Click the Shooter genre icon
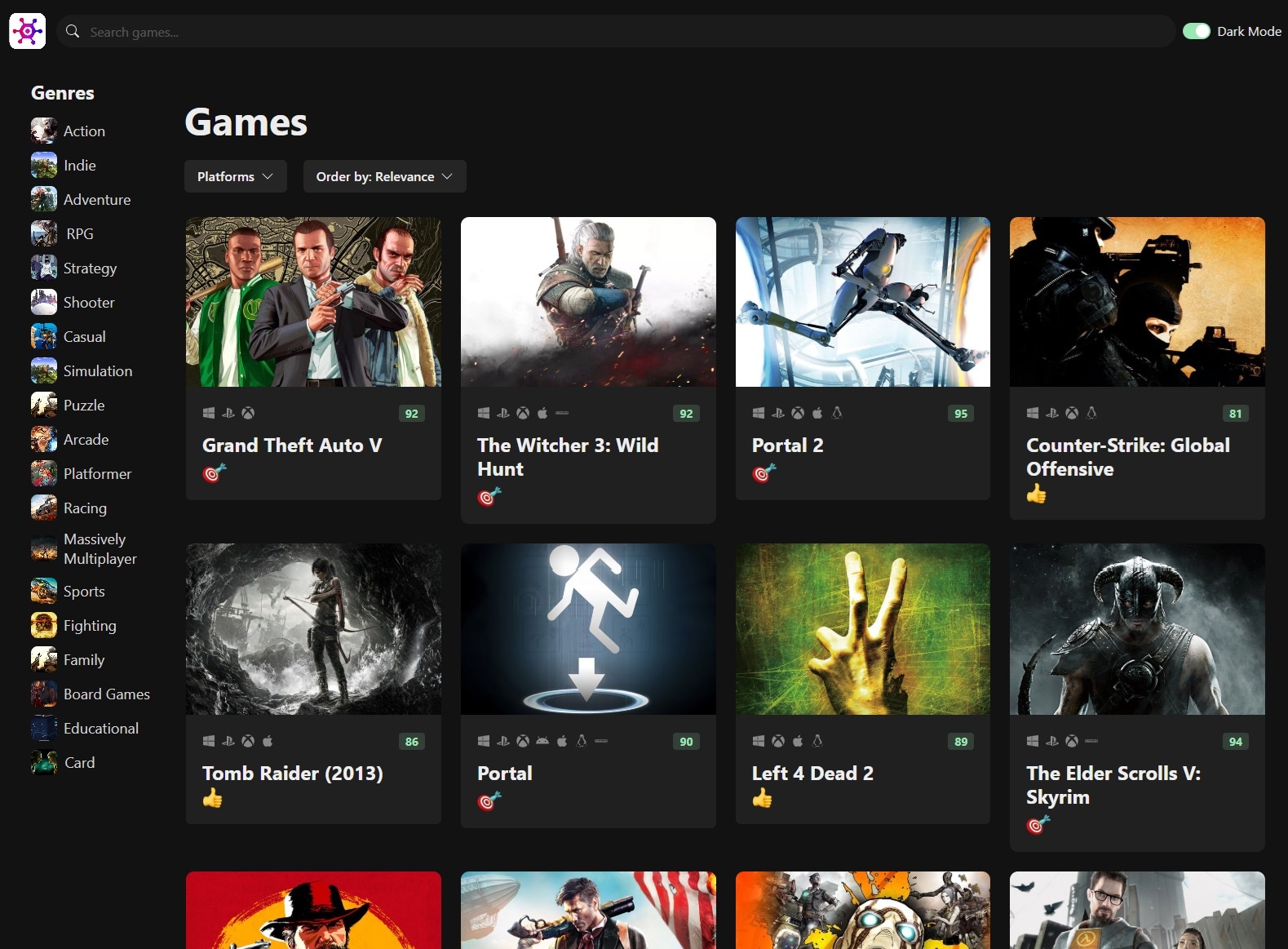Viewport: 1288px width, 949px height. pyautogui.click(x=44, y=302)
